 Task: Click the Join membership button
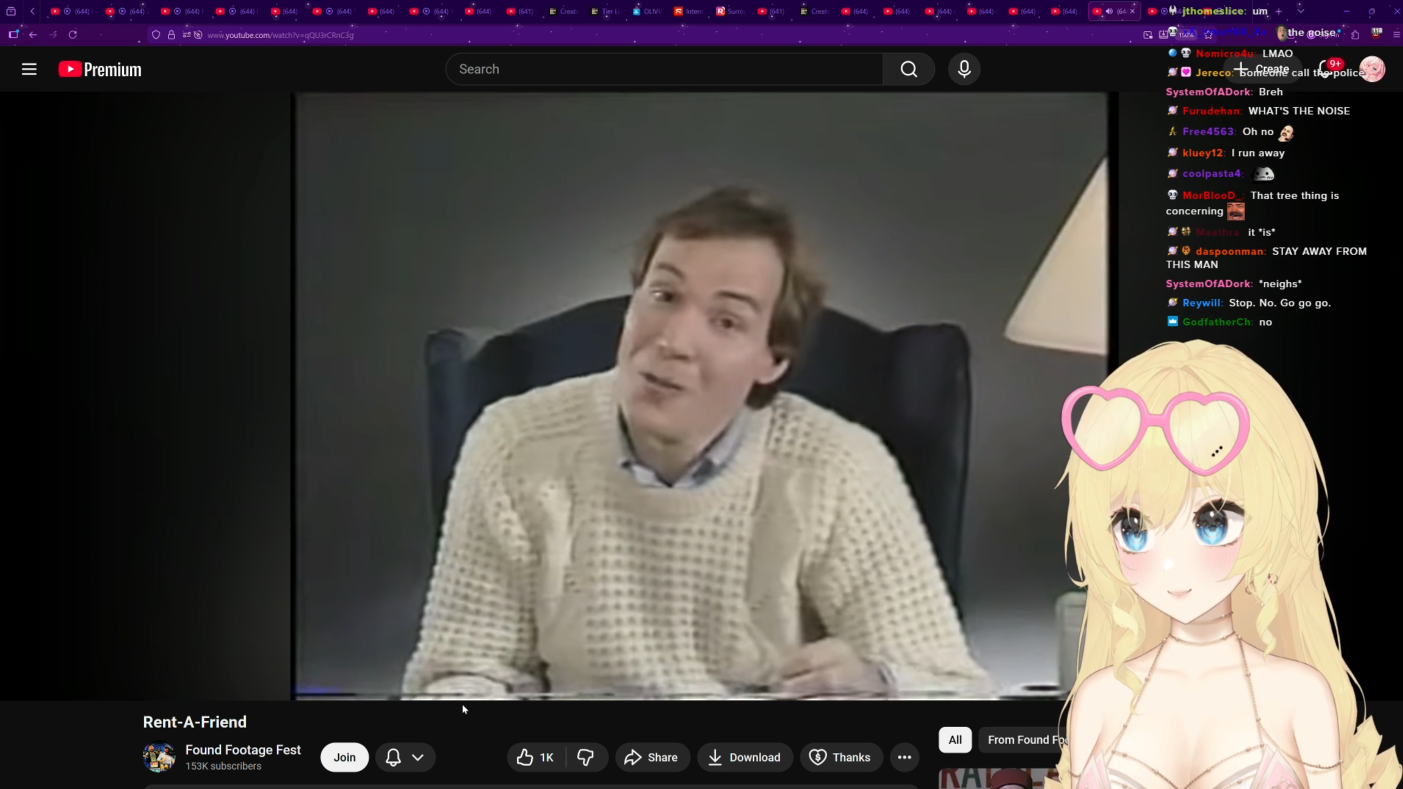point(344,757)
